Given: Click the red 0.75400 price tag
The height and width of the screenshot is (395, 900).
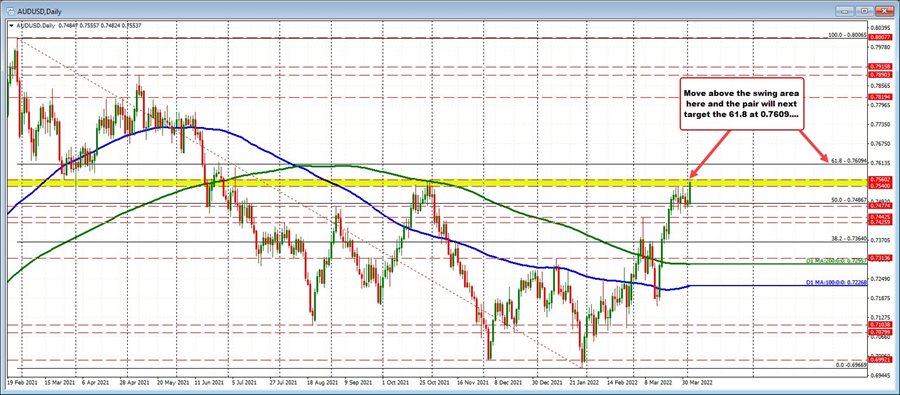Looking at the screenshot, I should click(x=879, y=187).
